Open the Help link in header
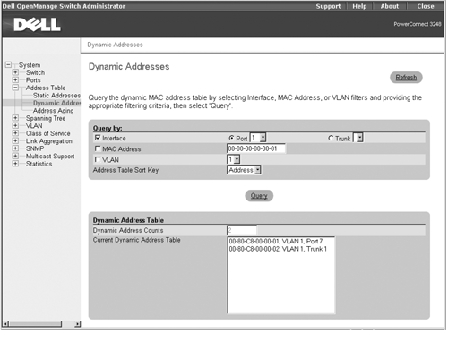This screenshot has height=361, width=457. [x=359, y=6]
